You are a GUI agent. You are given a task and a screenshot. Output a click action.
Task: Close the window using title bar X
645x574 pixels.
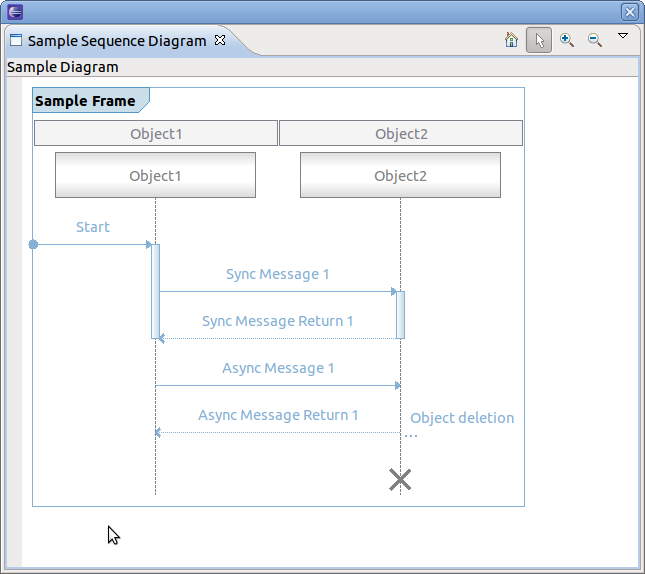click(x=630, y=12)
